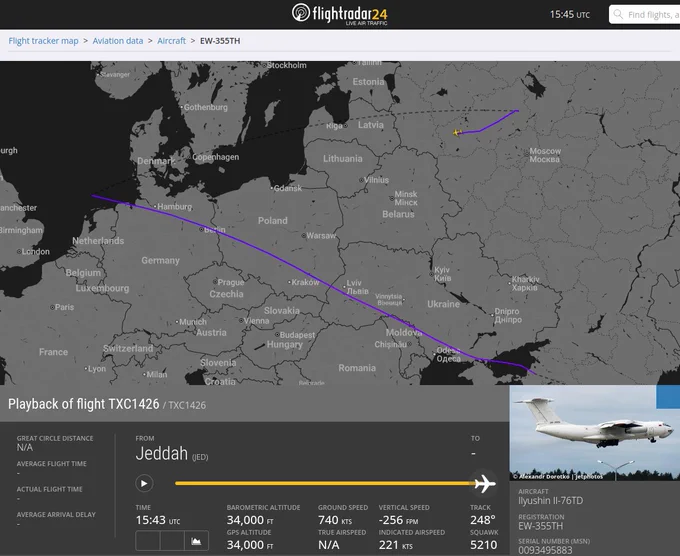Click Warsaw label on the map
Viewport: 680px width, 556px height.
pos(321,235)
